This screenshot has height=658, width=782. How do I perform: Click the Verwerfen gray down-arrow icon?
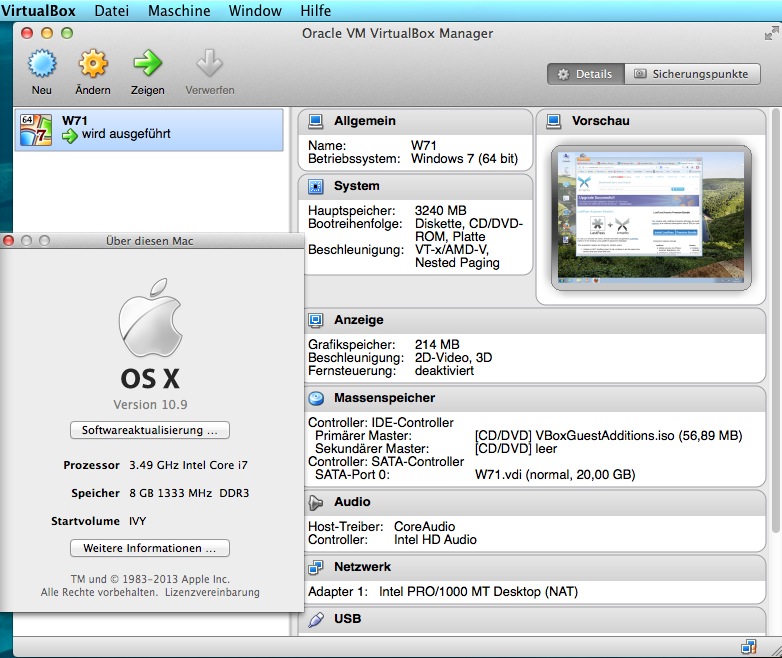pos(209,63)
